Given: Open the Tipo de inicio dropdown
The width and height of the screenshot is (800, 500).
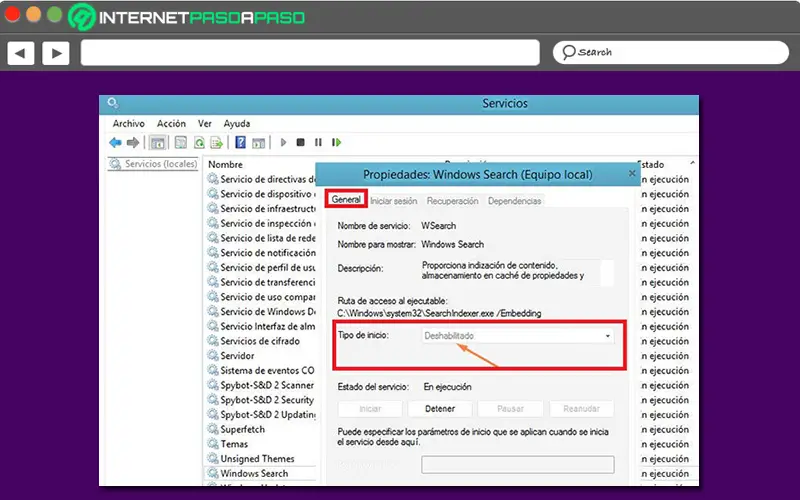Looking at the screenshot, I should coord(518,336).
